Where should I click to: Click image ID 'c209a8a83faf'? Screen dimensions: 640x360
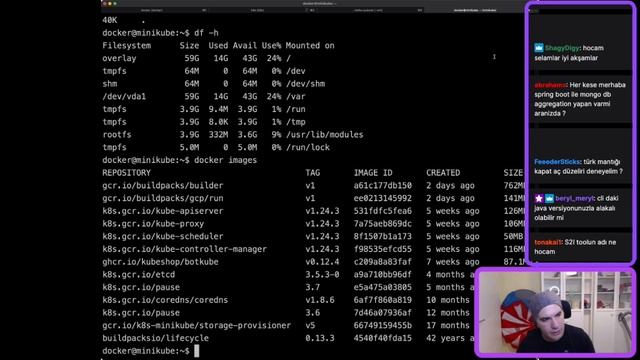(383, 262)
